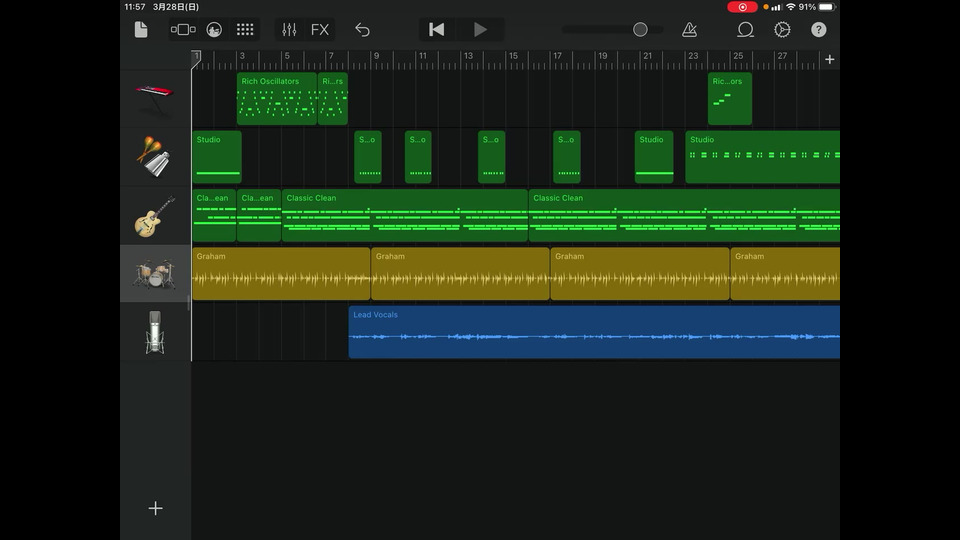The height and width of the screenshot is (540, 960).
Task: Show the Live Loops grid
Action: [245, 29]
